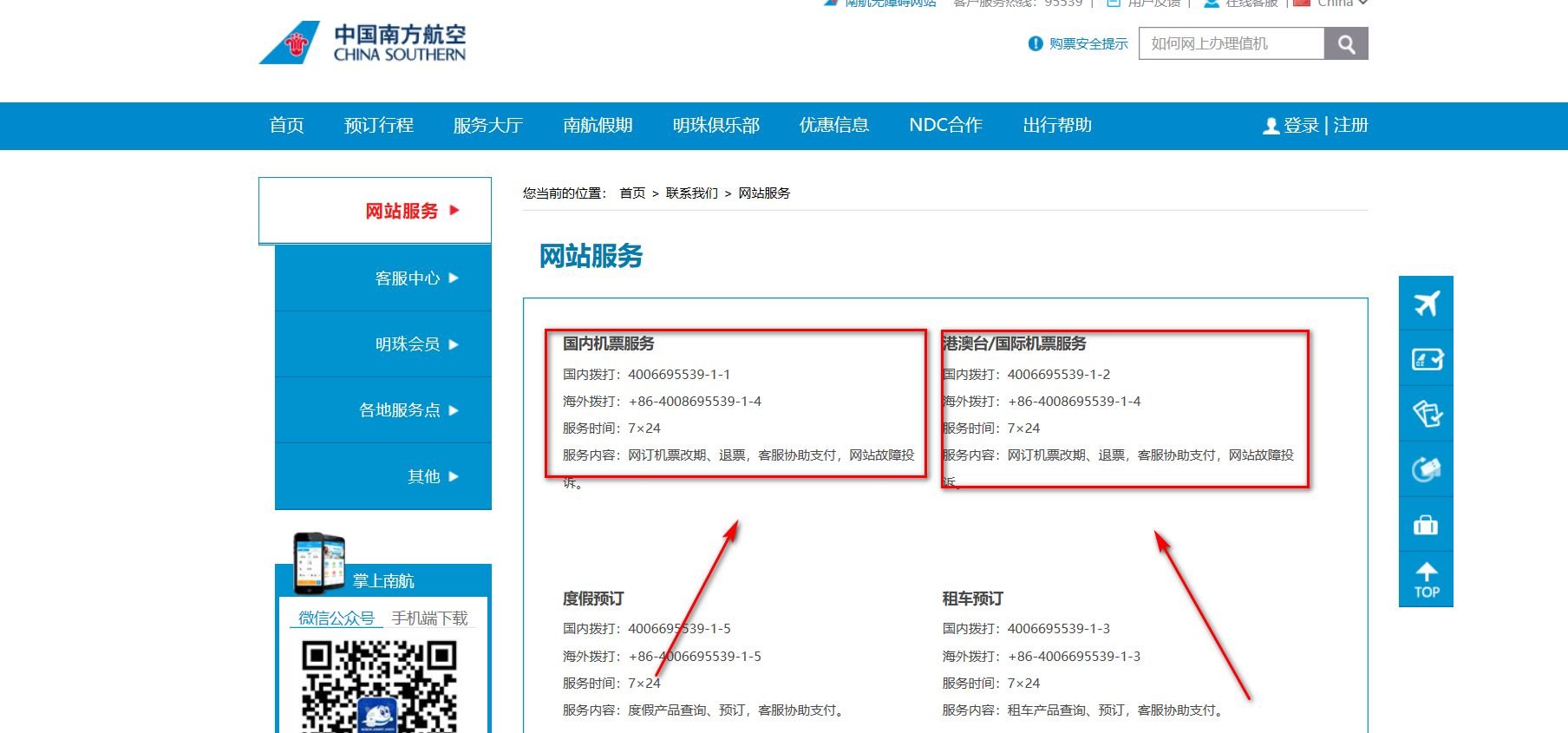Screen dimensions: 1568x733
Task: Open the 南航假期 menu
Action: [x=598, y=126]
